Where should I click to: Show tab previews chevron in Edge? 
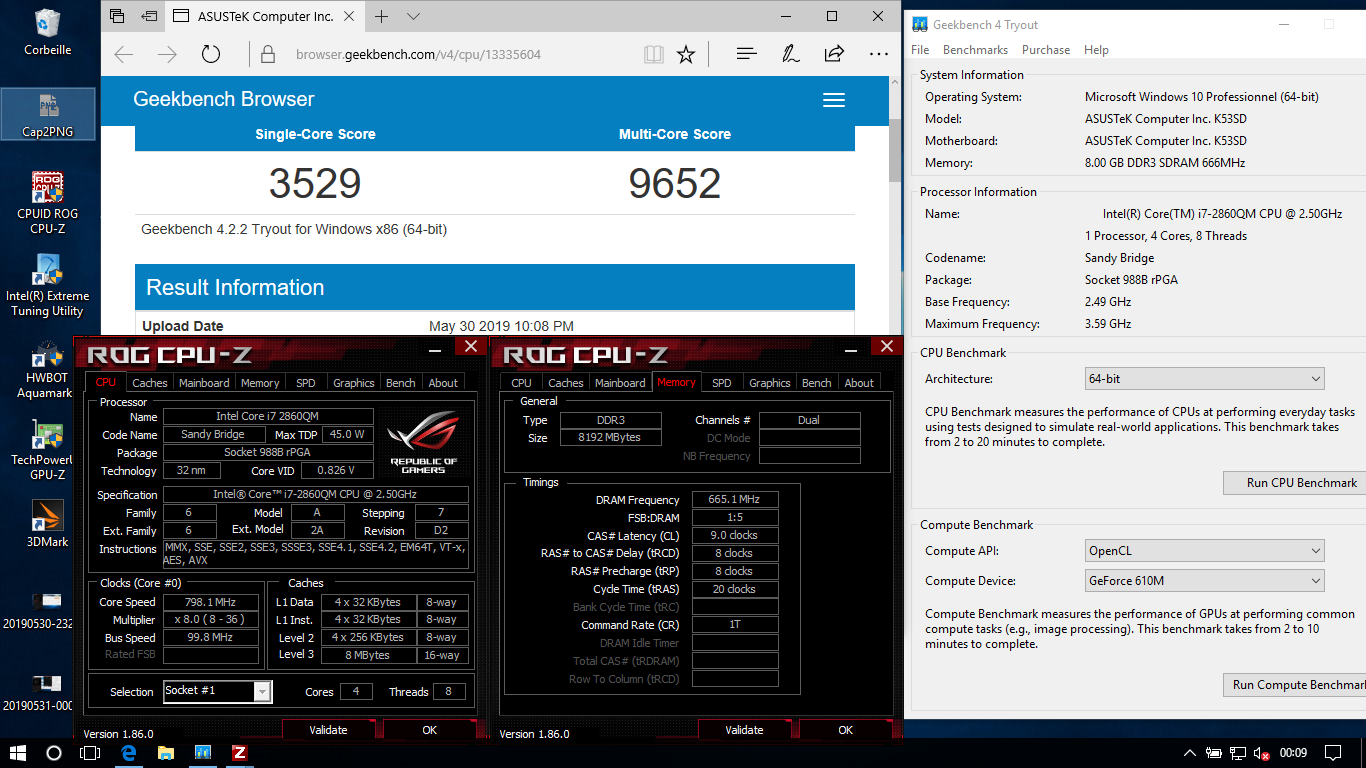click(x=414, y=16)
